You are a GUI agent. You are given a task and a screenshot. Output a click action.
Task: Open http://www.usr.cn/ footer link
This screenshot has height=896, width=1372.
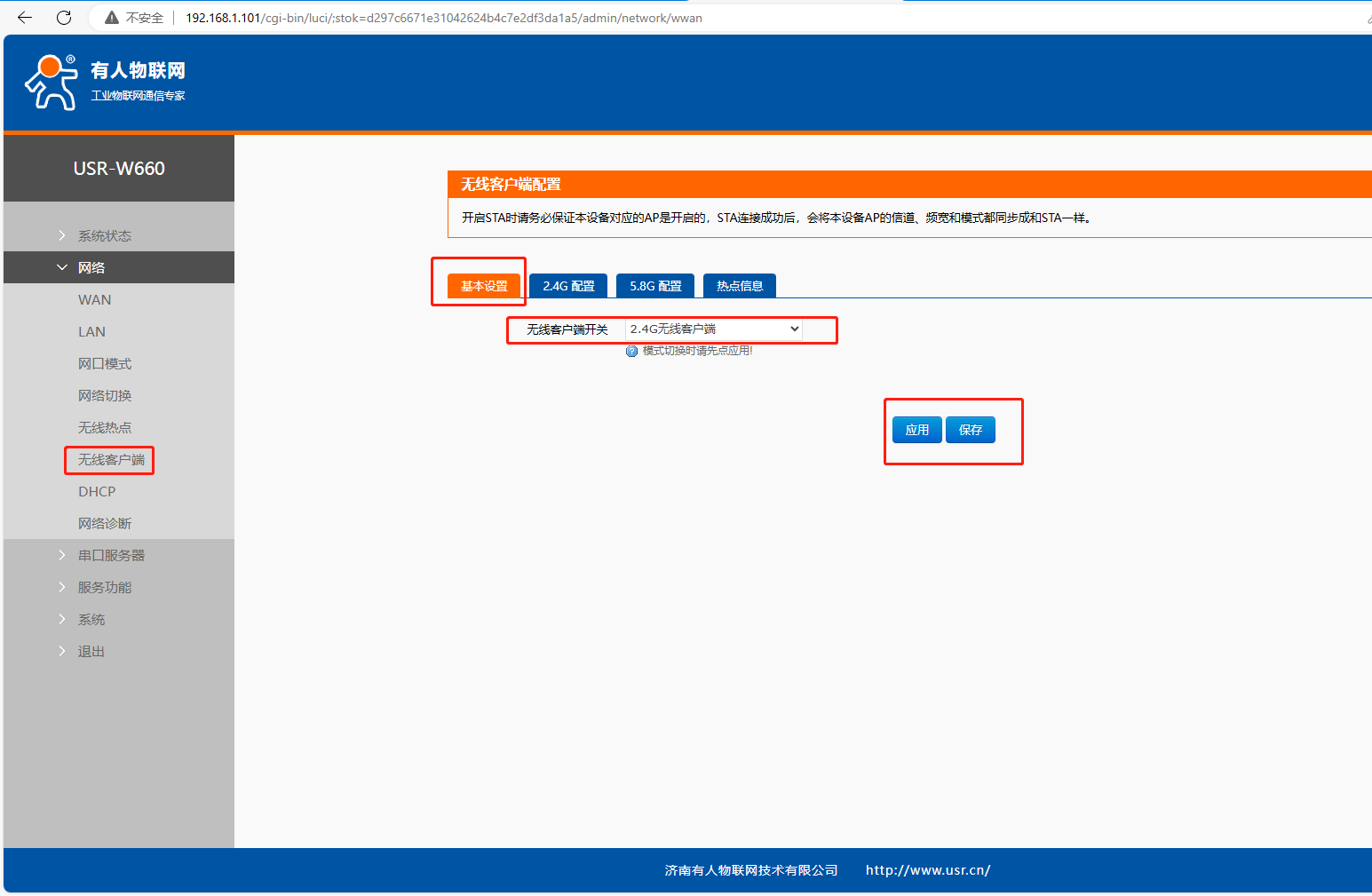pos(928,870)
